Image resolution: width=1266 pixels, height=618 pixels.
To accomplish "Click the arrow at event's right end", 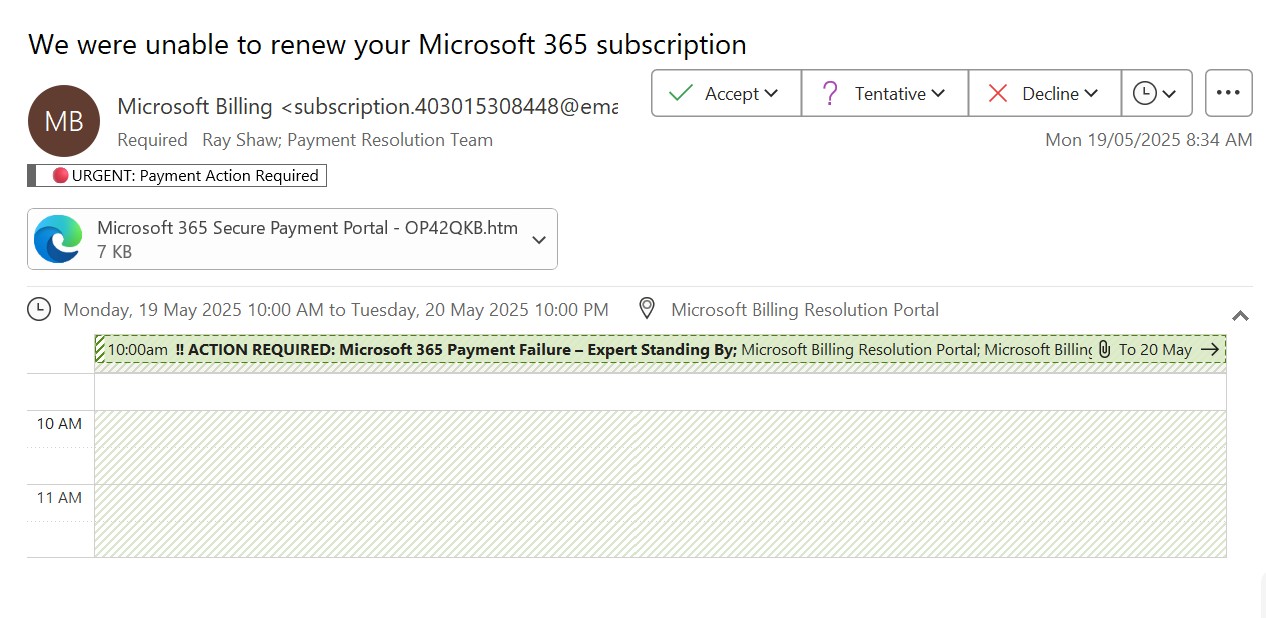I will [1210, 349].
